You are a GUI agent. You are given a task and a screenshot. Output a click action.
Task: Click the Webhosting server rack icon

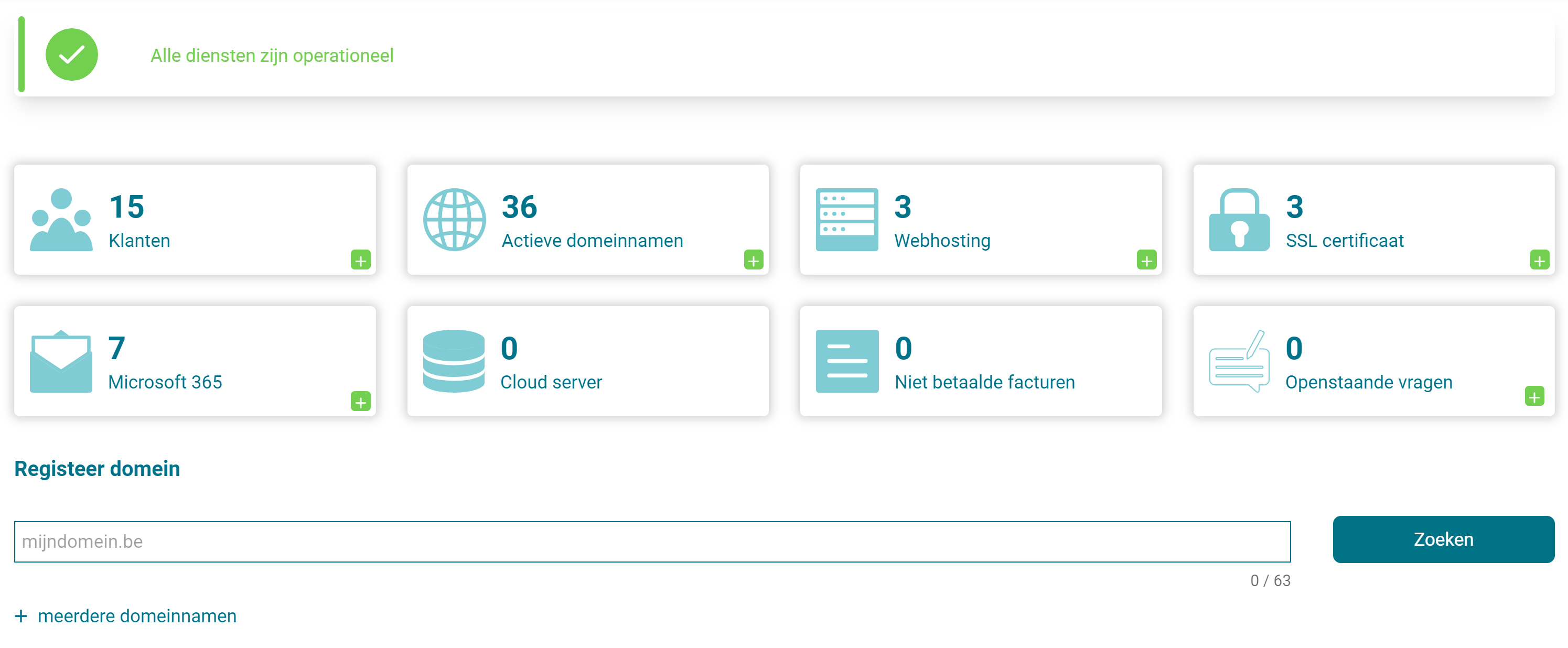click(x=847, y=220)
